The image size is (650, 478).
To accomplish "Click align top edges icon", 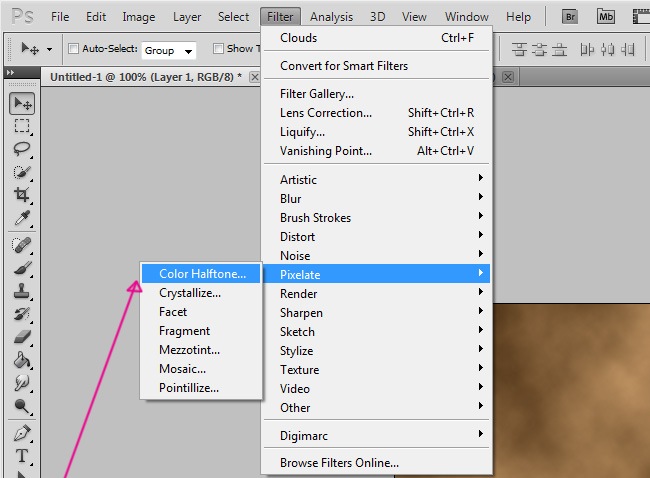I will 519,50.
